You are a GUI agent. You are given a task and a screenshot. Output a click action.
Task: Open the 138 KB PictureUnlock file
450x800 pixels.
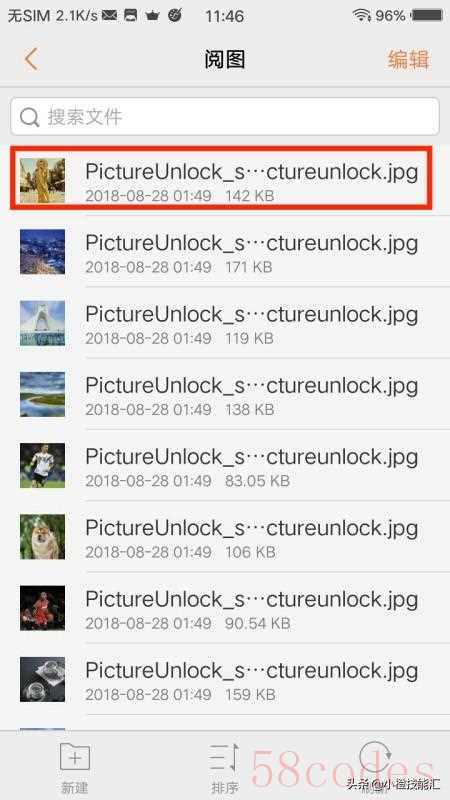point(225,394)
